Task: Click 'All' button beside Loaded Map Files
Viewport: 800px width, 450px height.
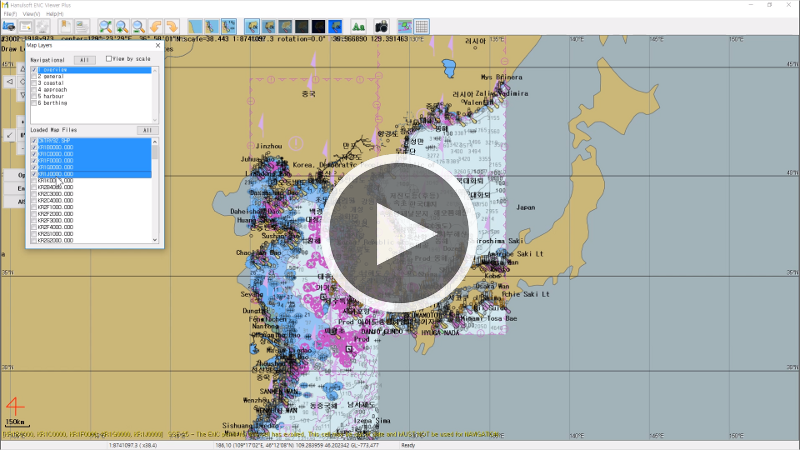Action: click(146, 130)
